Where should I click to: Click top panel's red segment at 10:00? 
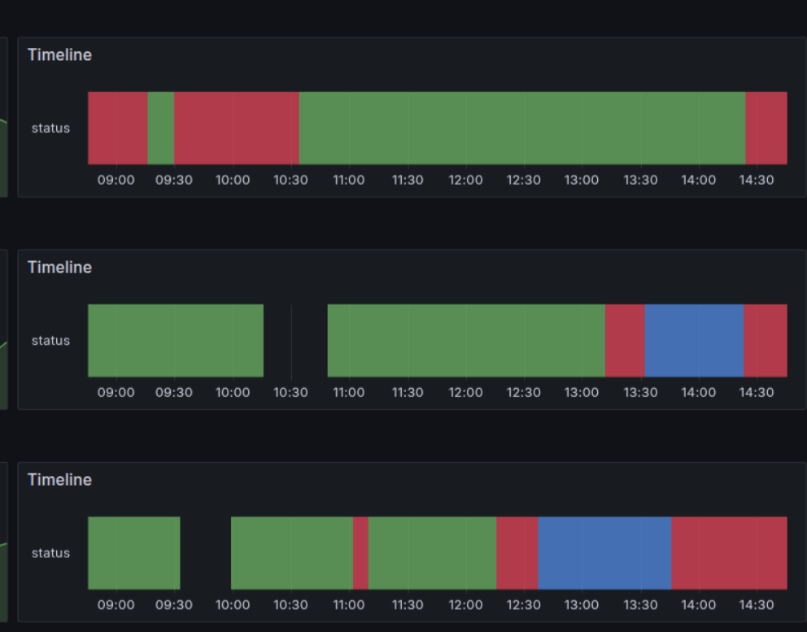(x=236, y=128)
